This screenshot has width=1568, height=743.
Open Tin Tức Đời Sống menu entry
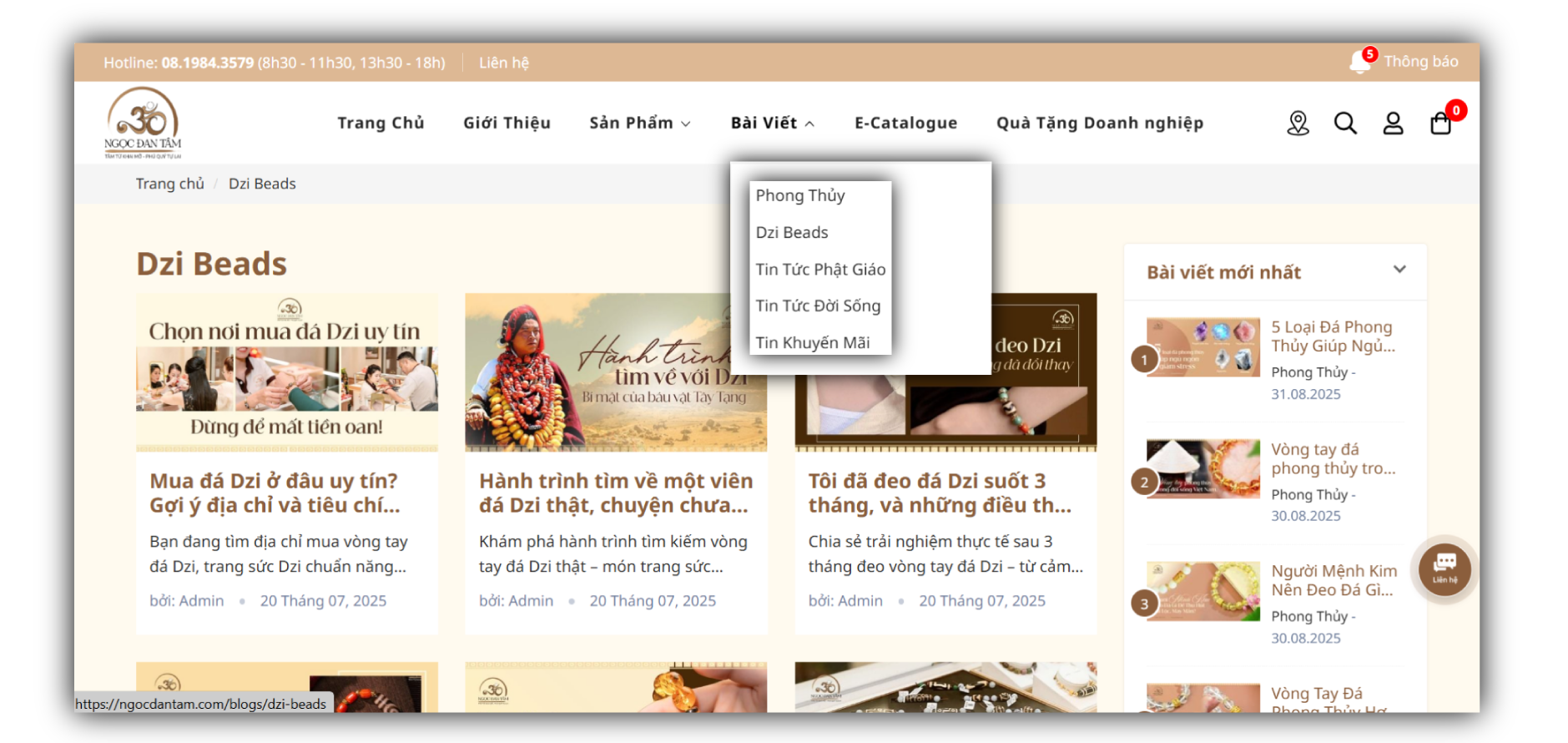tap(818, 306)
